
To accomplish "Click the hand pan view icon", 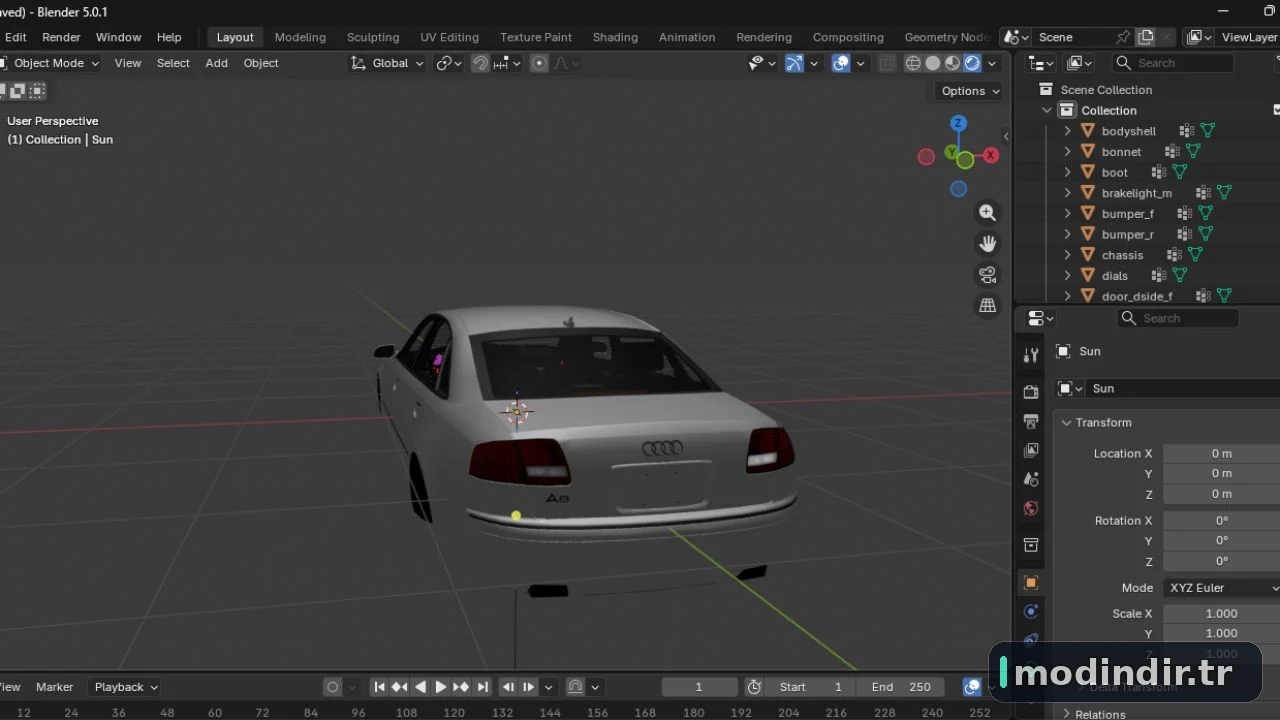I will 987,244.
